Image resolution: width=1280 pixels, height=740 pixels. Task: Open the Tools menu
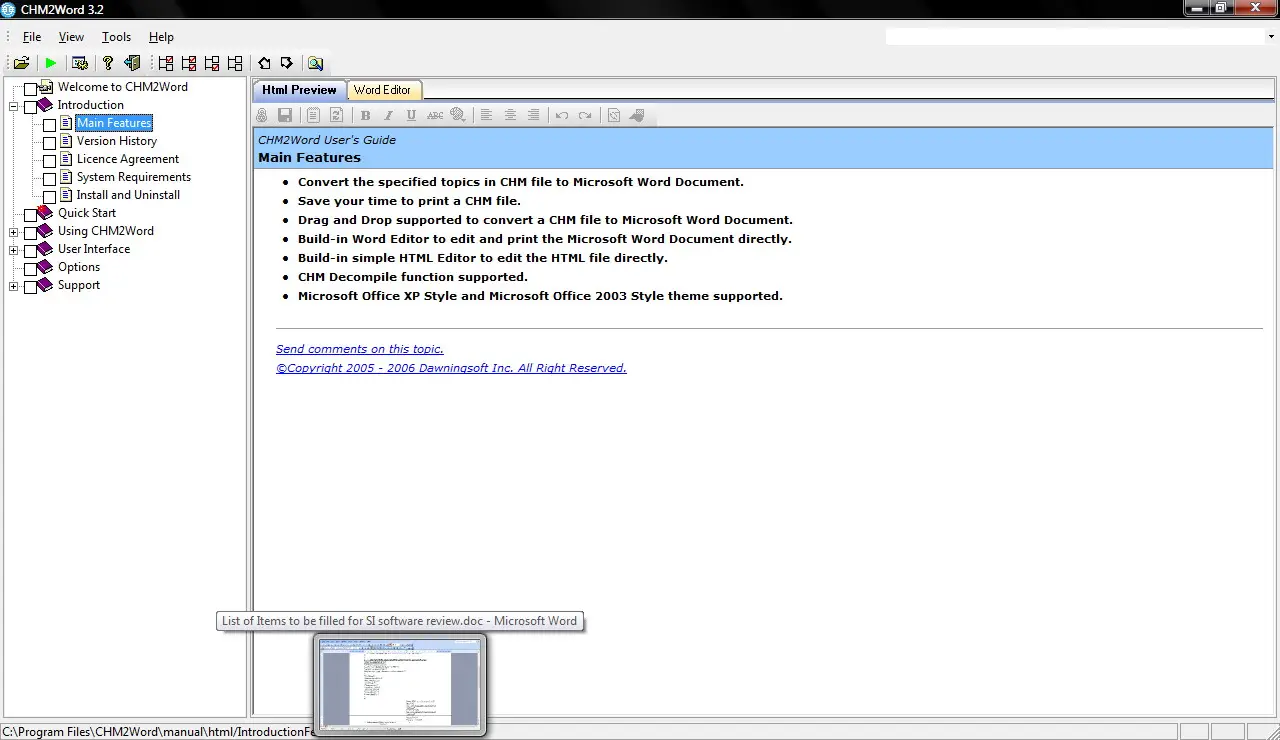(116, 37)
